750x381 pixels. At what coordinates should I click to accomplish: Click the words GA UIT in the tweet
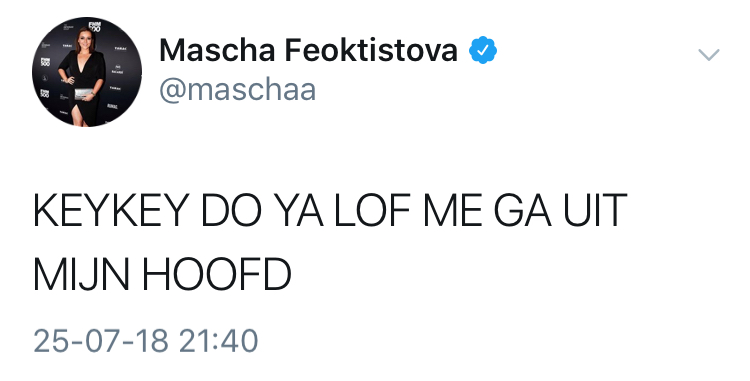pos(560,210)
